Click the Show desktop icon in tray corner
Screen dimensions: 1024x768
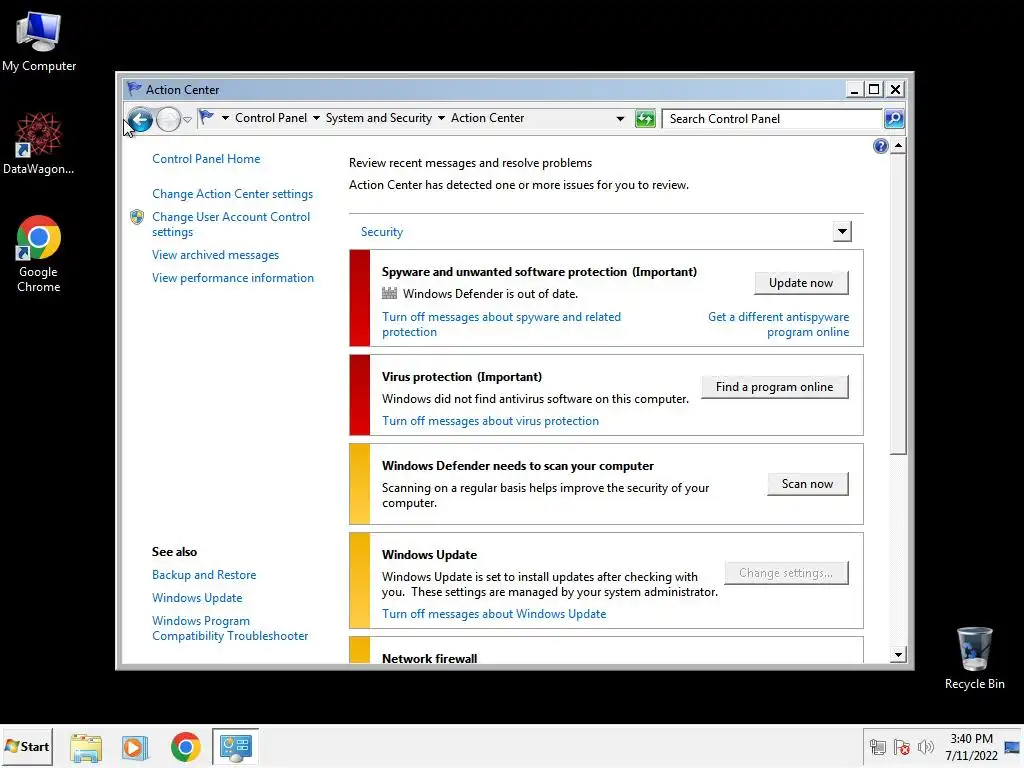click(x=1012, y=747)
